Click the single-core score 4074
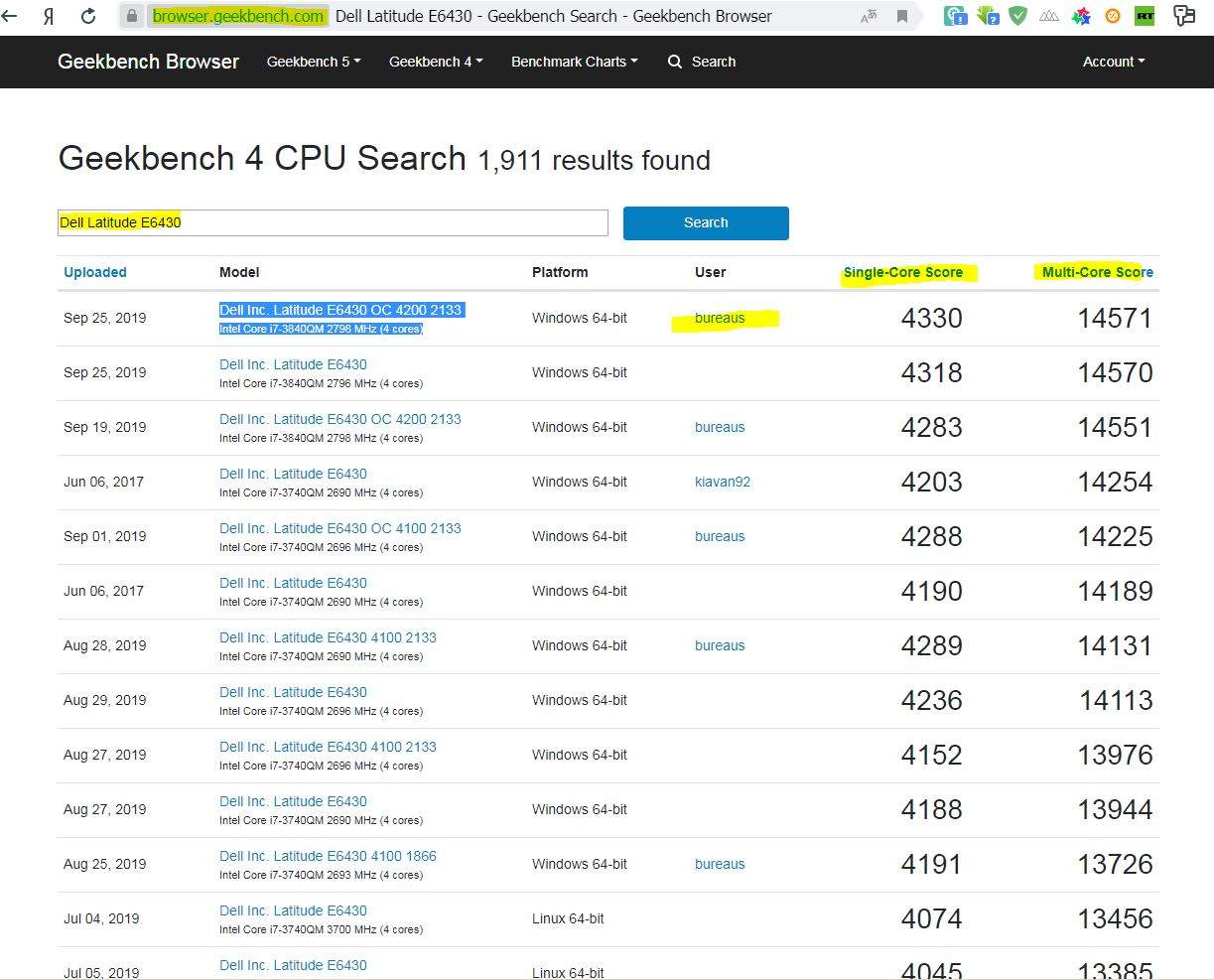1214x980 pixels. coord(931,918)
